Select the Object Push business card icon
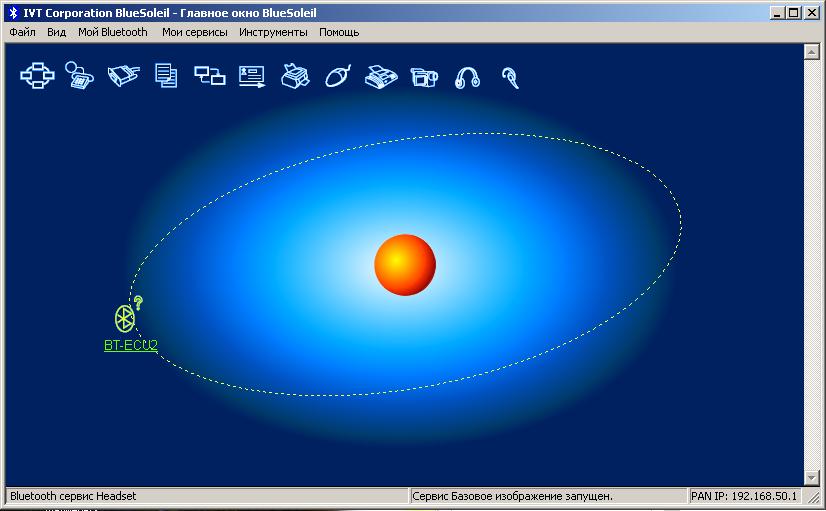 tap(252, 76)
